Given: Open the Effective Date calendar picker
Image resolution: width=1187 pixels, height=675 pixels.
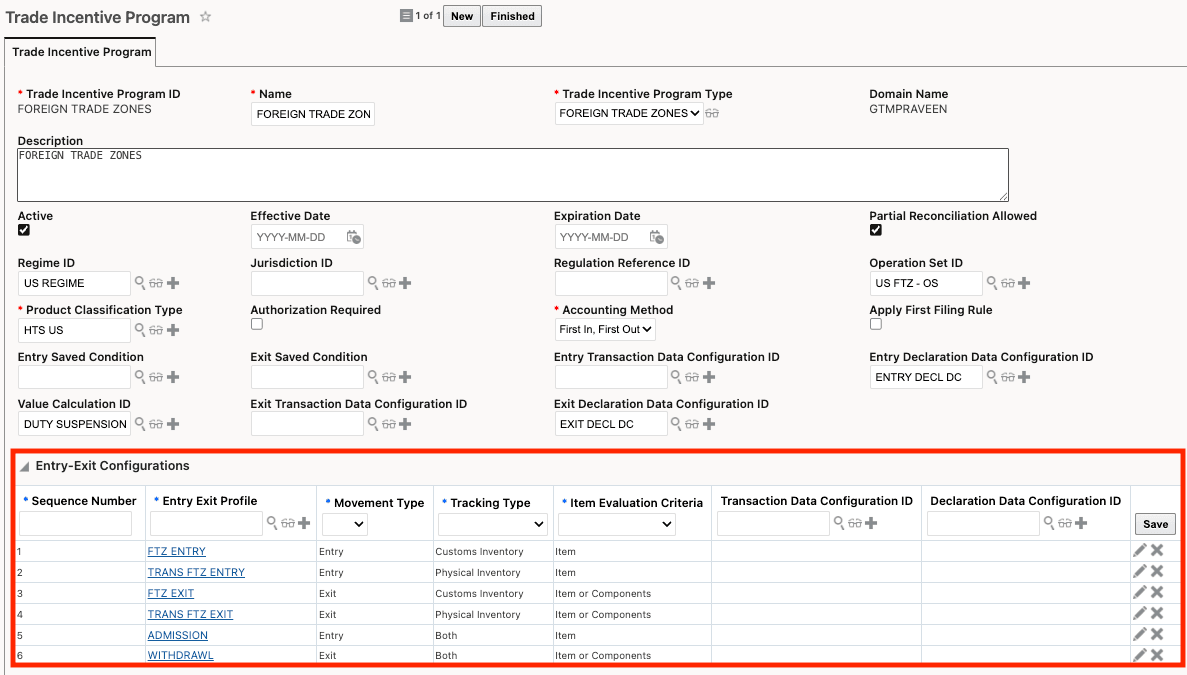Looking at the screenshot, I should coord(354,237).
